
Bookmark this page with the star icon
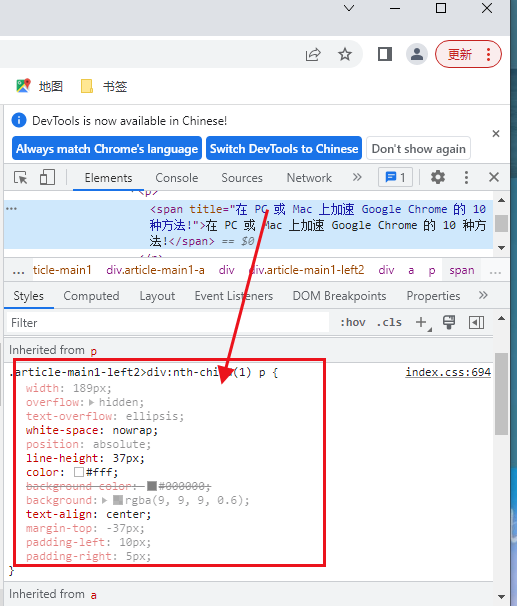345,54
